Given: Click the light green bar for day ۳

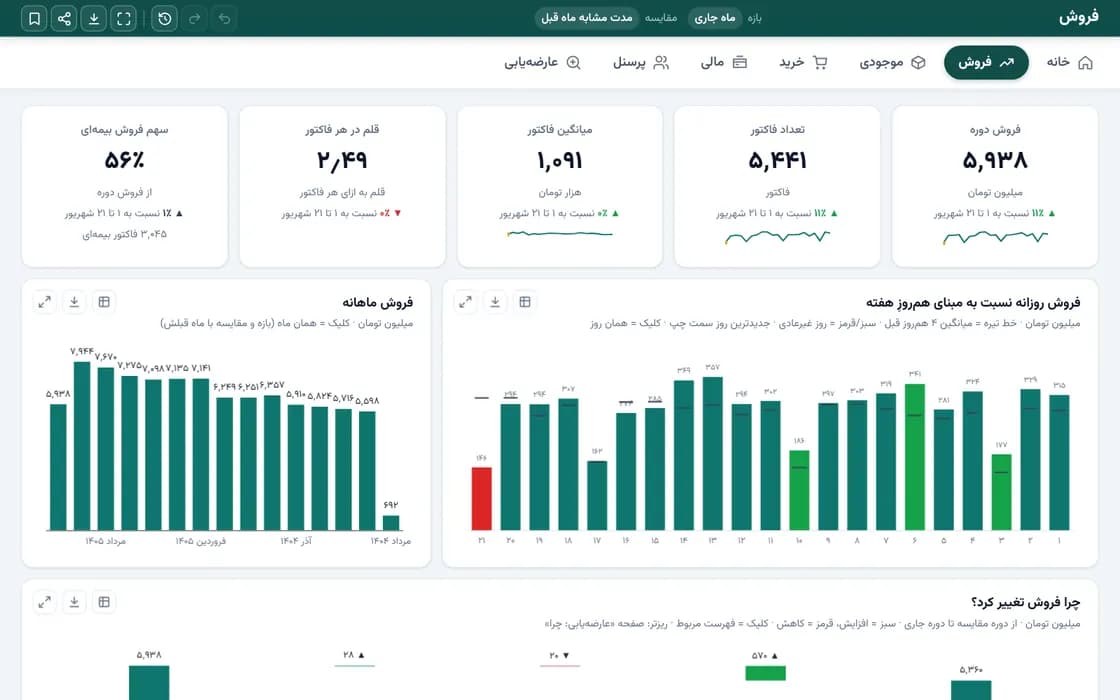Looking at the screenshot, I should point(1001,492).
